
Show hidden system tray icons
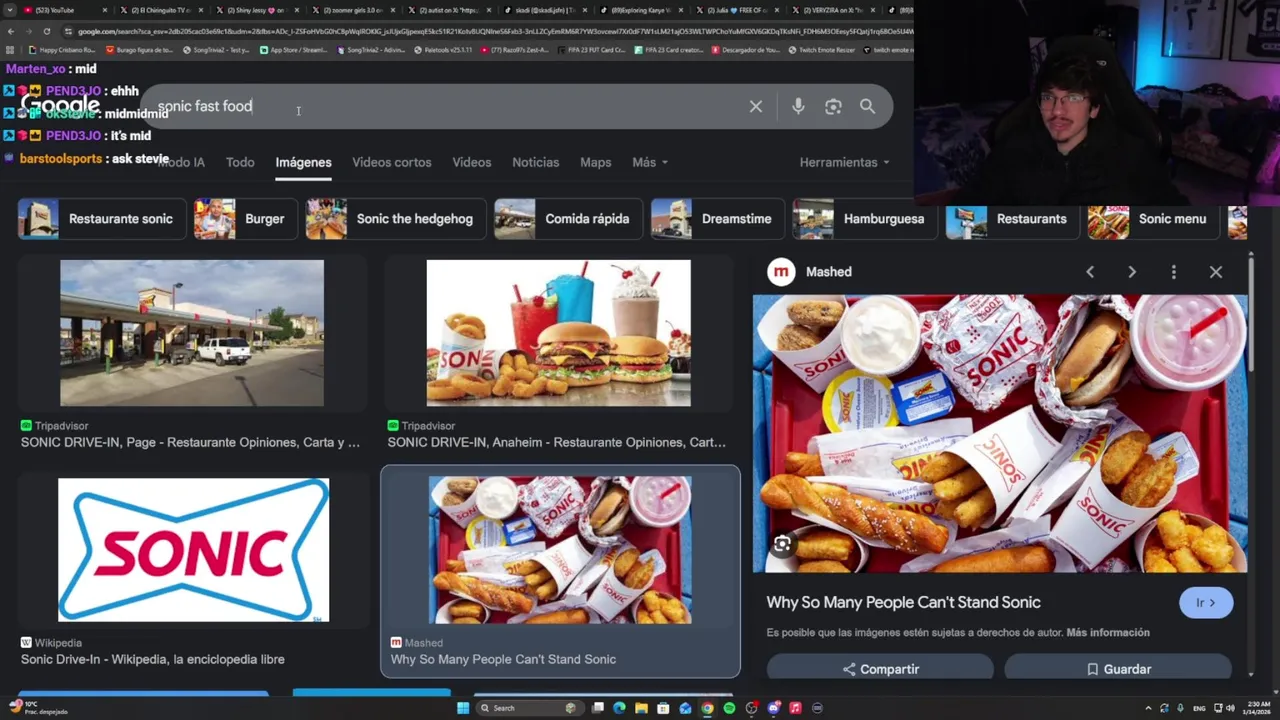(1149, 708)
